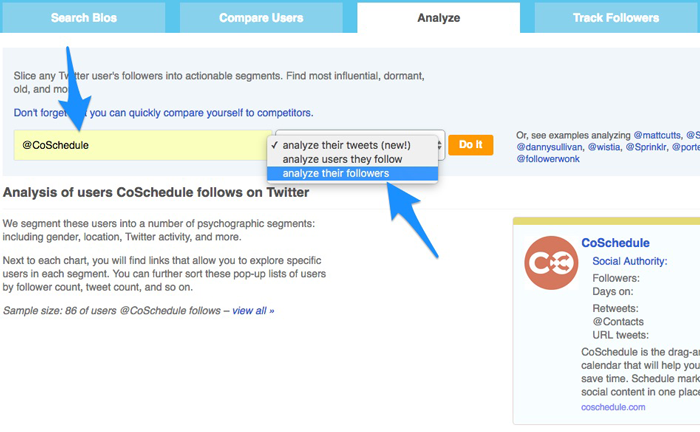Viewport: 700px width, 432px height.
Task: Open the CoSchedule profile name link
Action: [x=615, y=243]
